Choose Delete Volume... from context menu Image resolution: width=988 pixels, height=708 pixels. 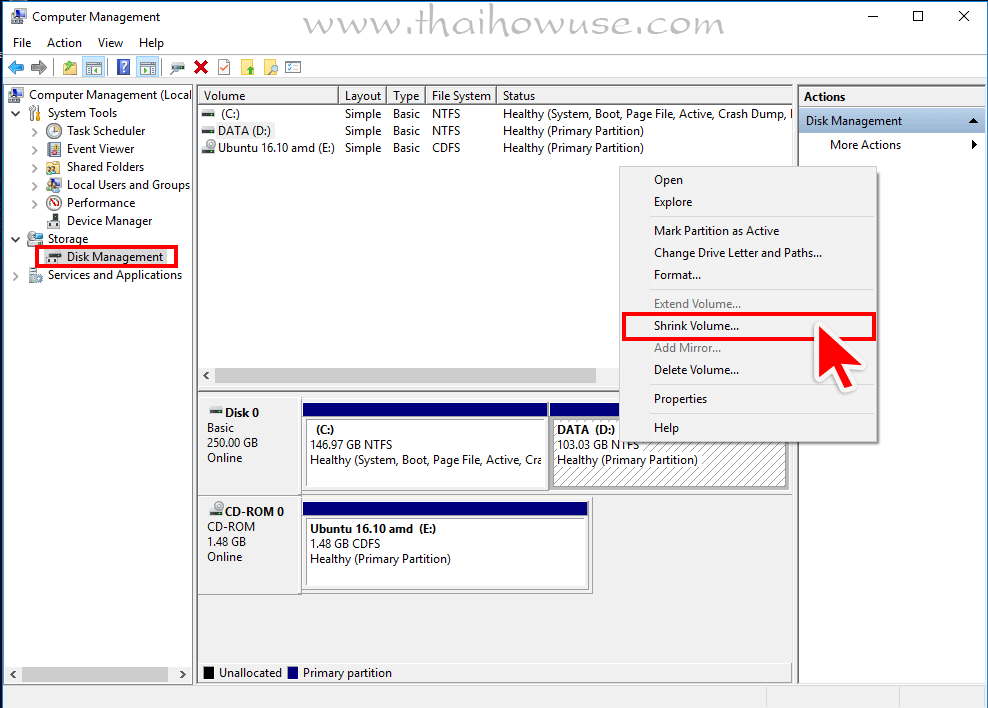pos(749,370)
